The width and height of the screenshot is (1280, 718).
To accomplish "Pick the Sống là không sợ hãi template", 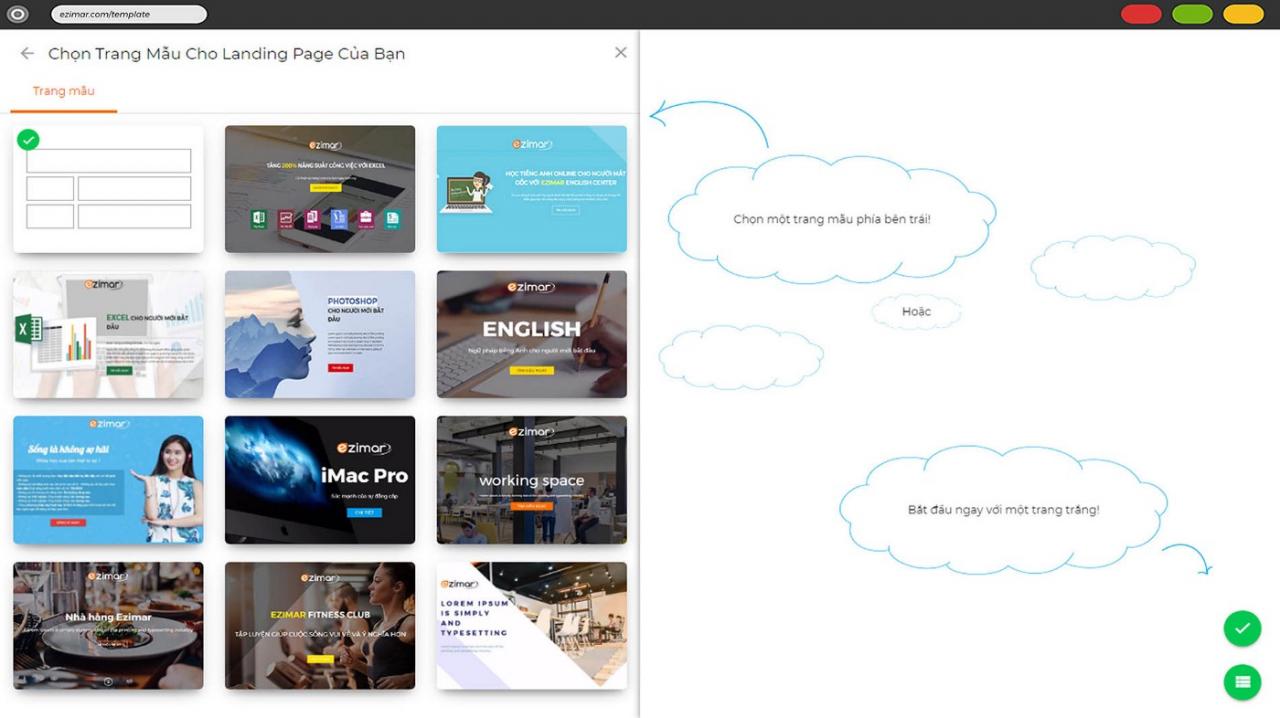I will point(107,480).
